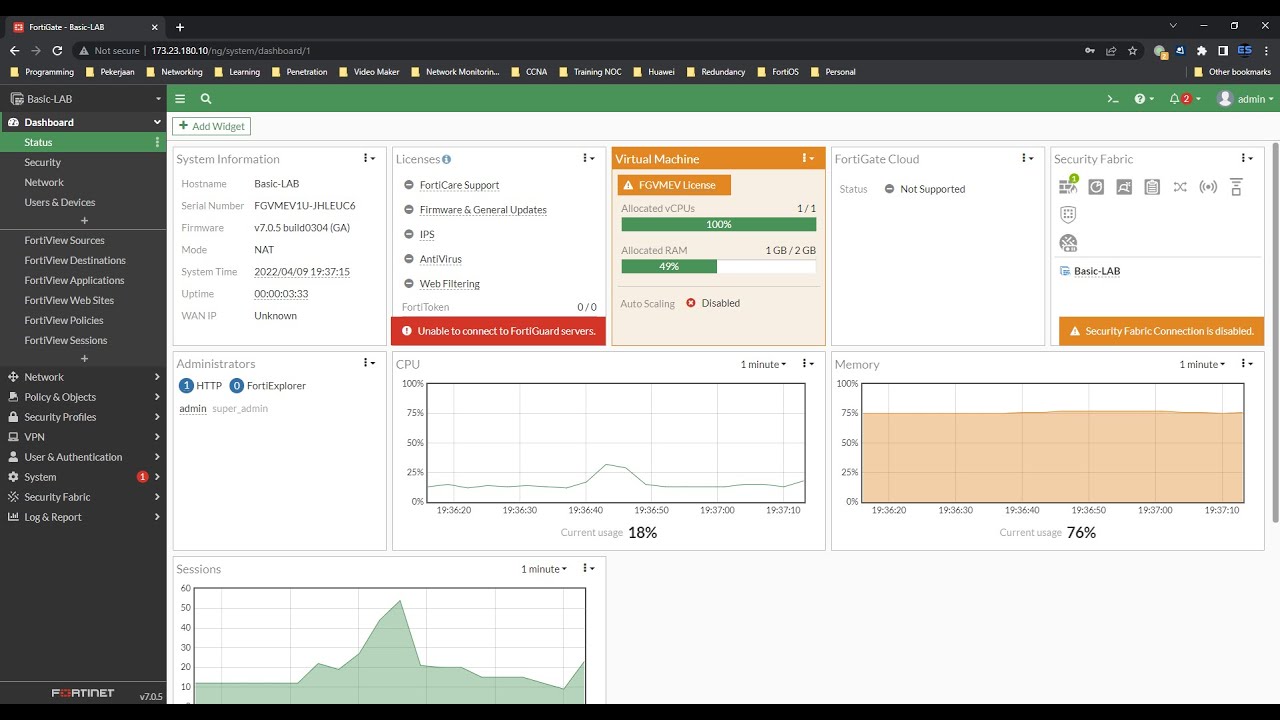Open FortiView Sources monitor
This screenshot has height=720, width=1280.
pyautogui.click(x=84, y=240)
